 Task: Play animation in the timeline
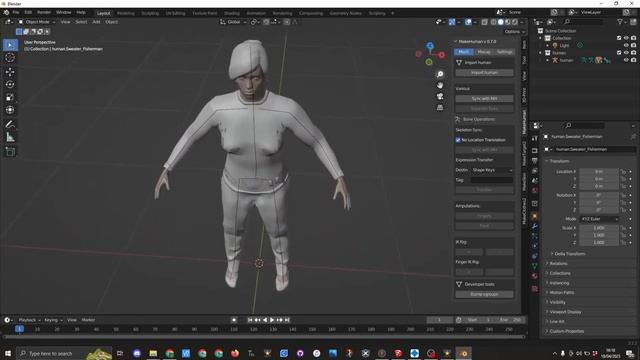[272, 320]
